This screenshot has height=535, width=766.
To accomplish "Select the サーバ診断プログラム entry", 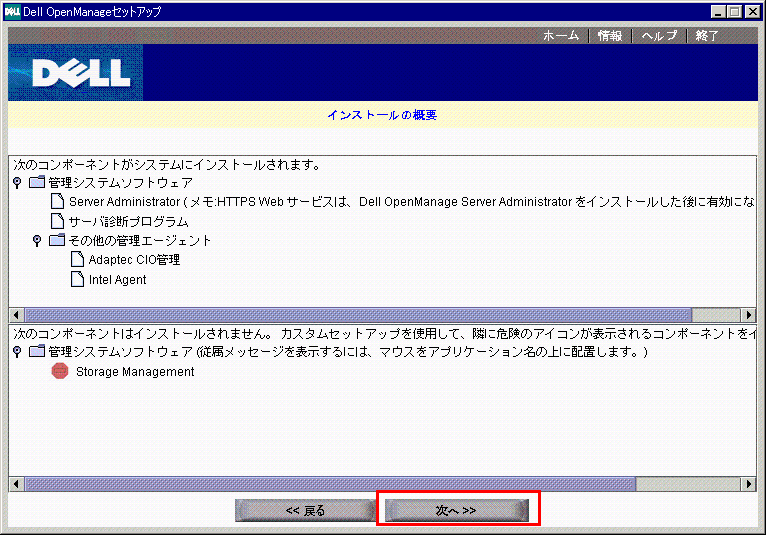I will pyautogui.click(x=128, y=222).
